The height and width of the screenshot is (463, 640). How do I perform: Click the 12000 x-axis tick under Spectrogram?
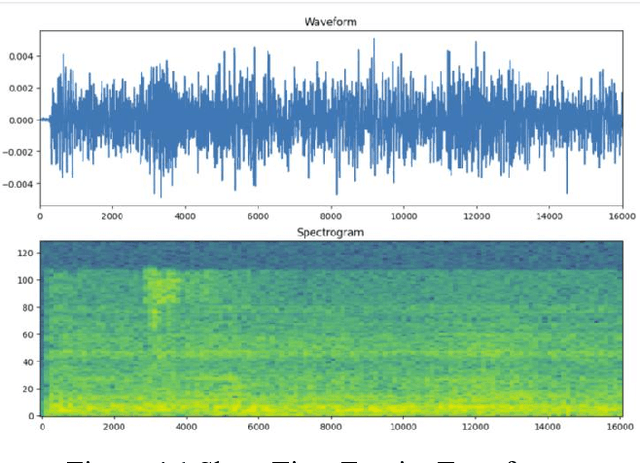point(476,427)
